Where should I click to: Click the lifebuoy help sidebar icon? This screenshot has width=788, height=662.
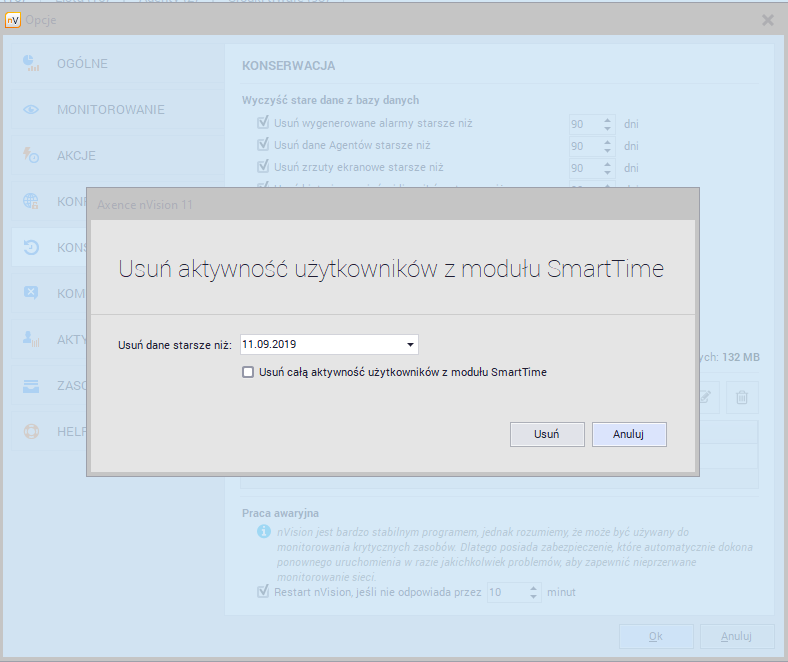[31, 432]
